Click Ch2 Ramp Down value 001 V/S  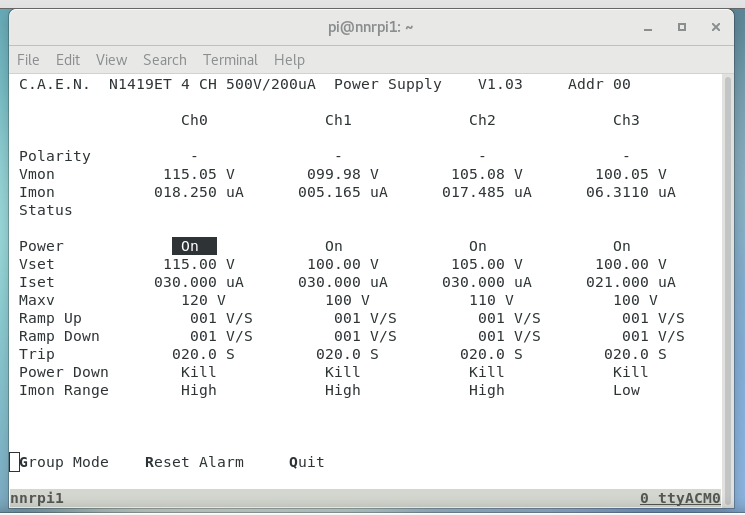click(x=509, y=336)
